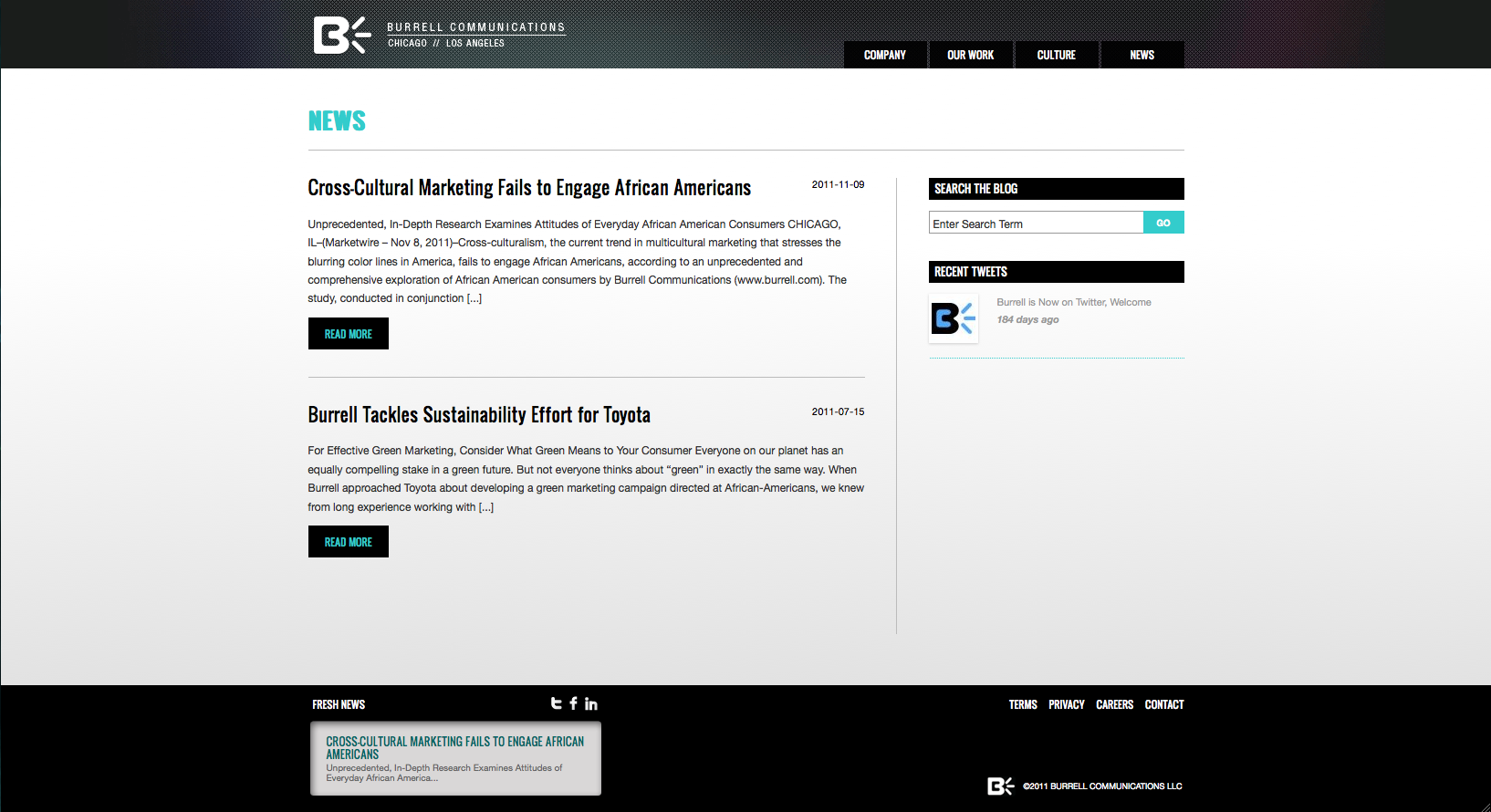Open the LinkedIn icon in footer
The width and height of the screenshot is (1491, 812).
pos(591,703)
